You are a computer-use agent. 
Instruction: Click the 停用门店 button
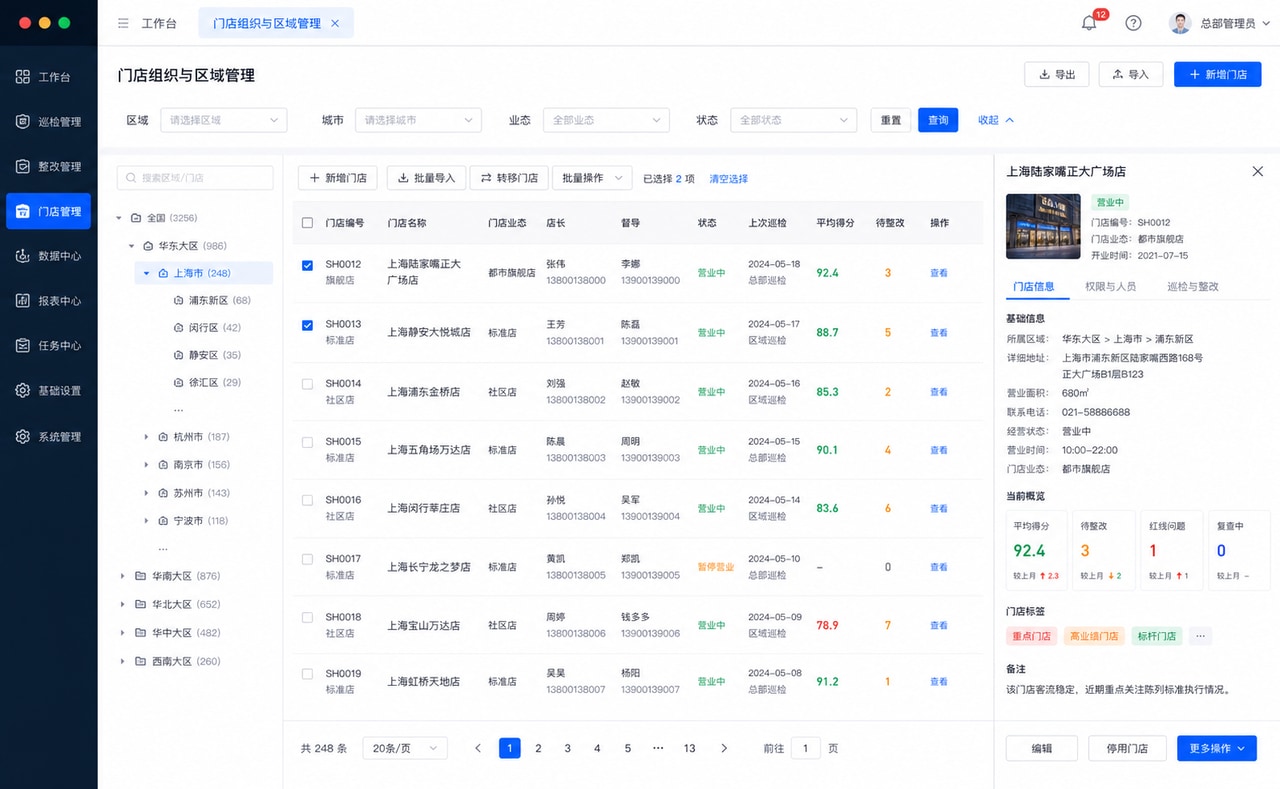pos(1128,748)
